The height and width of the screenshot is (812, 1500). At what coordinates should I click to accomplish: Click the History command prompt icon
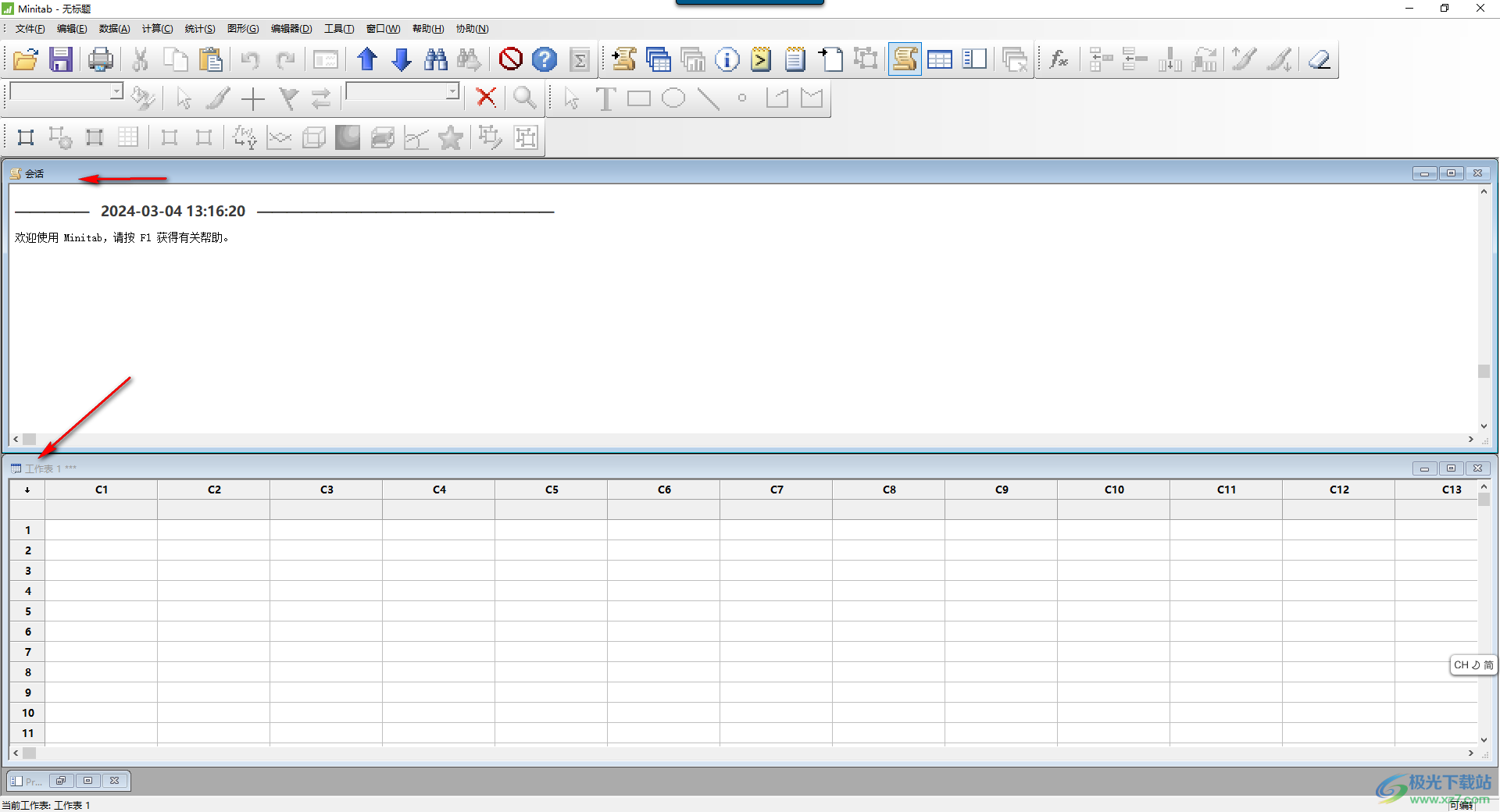tap(761, 59)
